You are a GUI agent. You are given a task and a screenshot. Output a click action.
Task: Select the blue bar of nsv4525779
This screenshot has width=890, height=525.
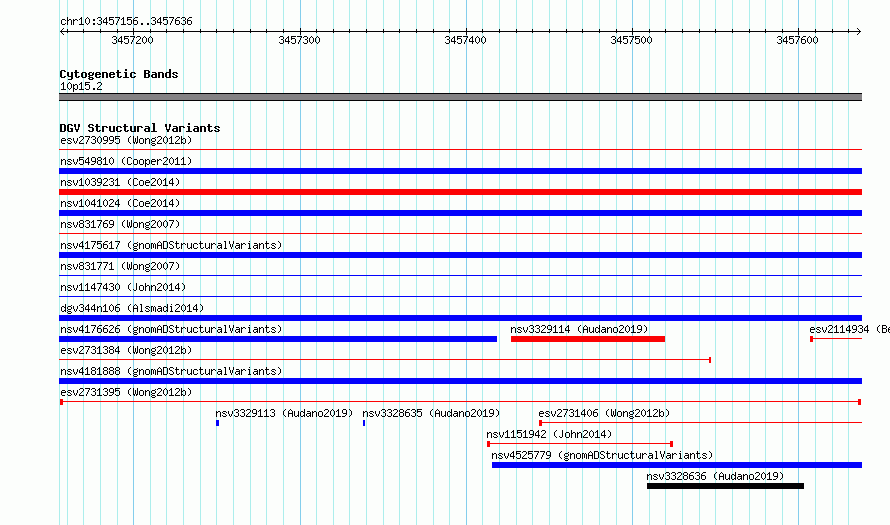(677, 465)
